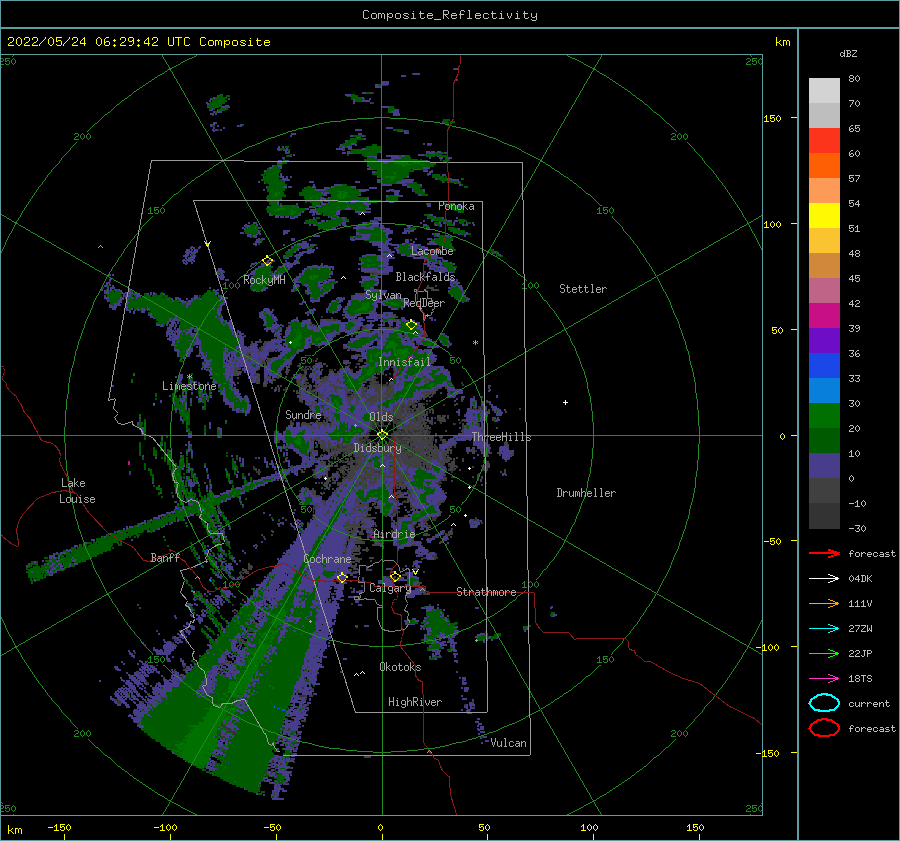Click the white asterisk marker above Limestone

189,377
